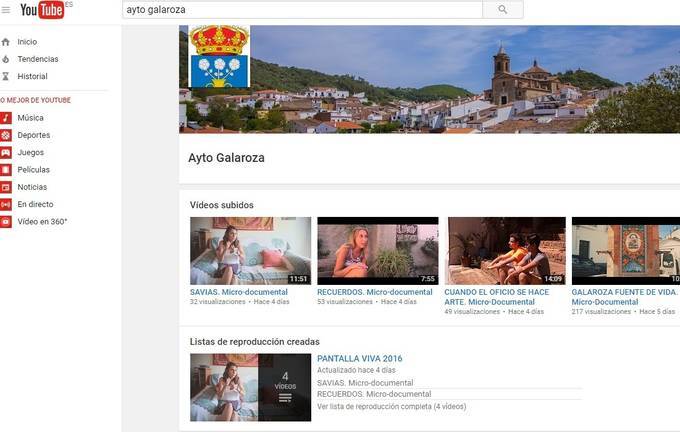Click the YouTube logo
This screenshot has height=432, width=680.
[x=41, y=10]
